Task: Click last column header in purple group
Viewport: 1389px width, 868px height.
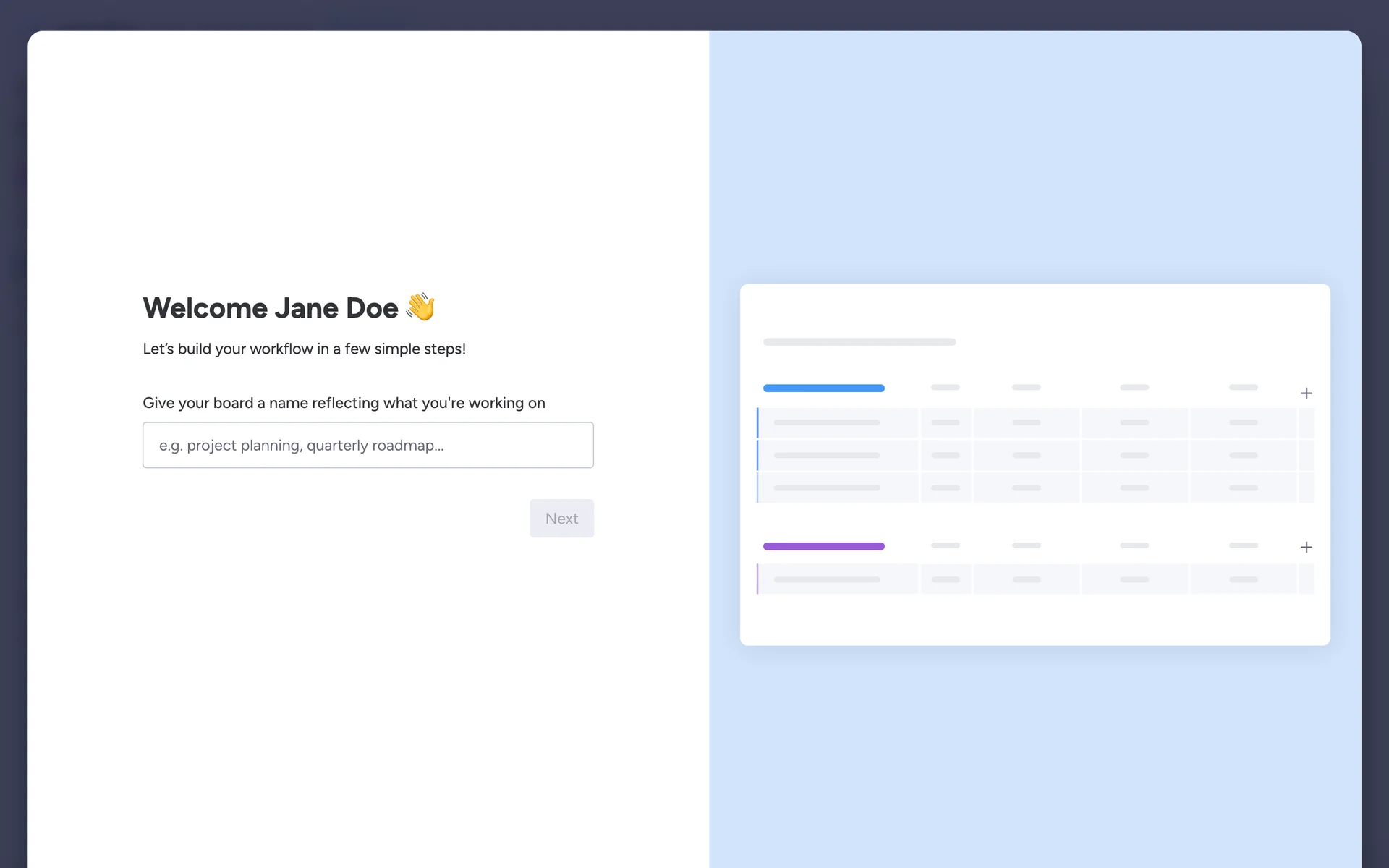Action: [1243, 545]
